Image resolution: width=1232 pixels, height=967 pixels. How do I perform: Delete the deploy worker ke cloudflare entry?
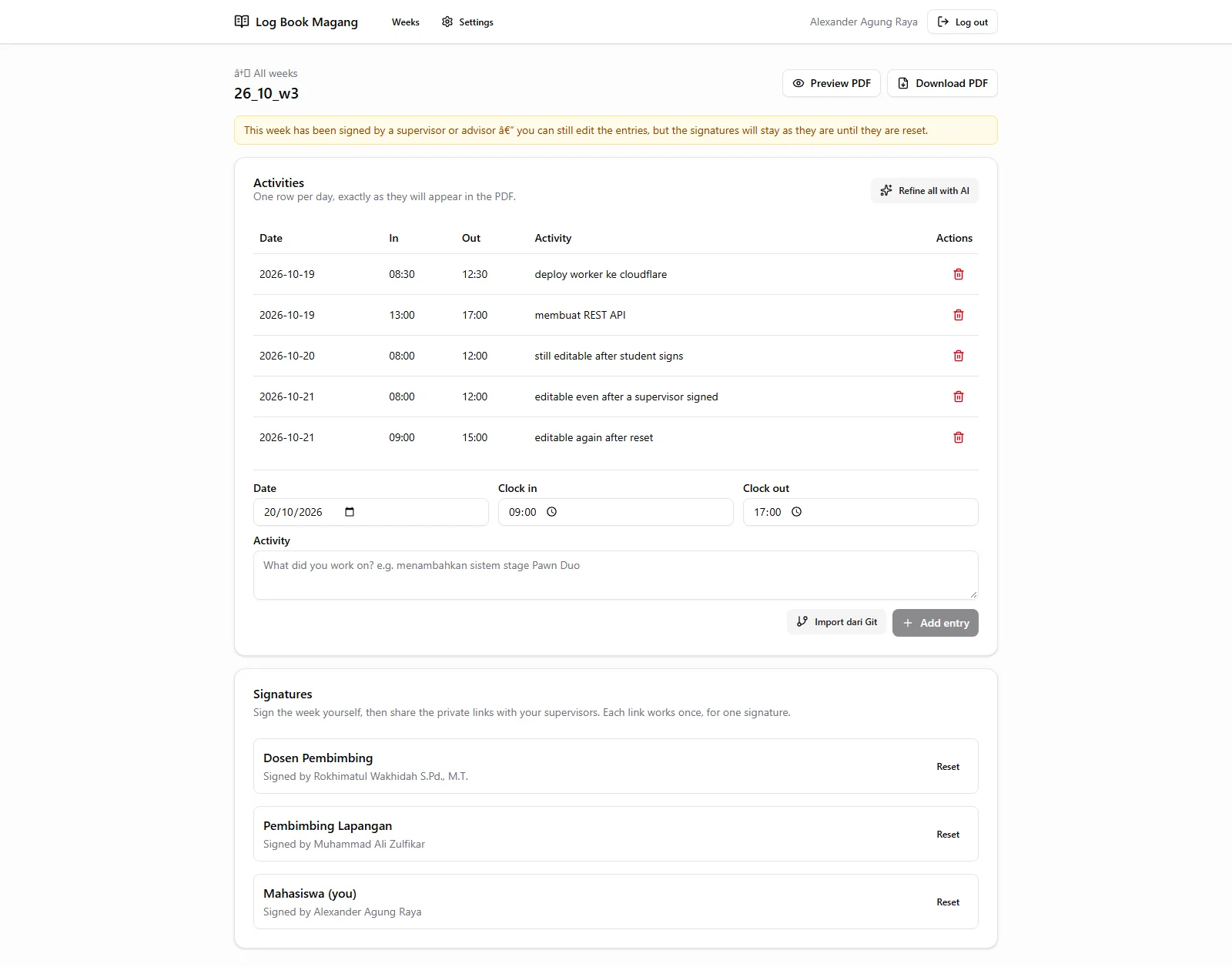click(959, 274)
